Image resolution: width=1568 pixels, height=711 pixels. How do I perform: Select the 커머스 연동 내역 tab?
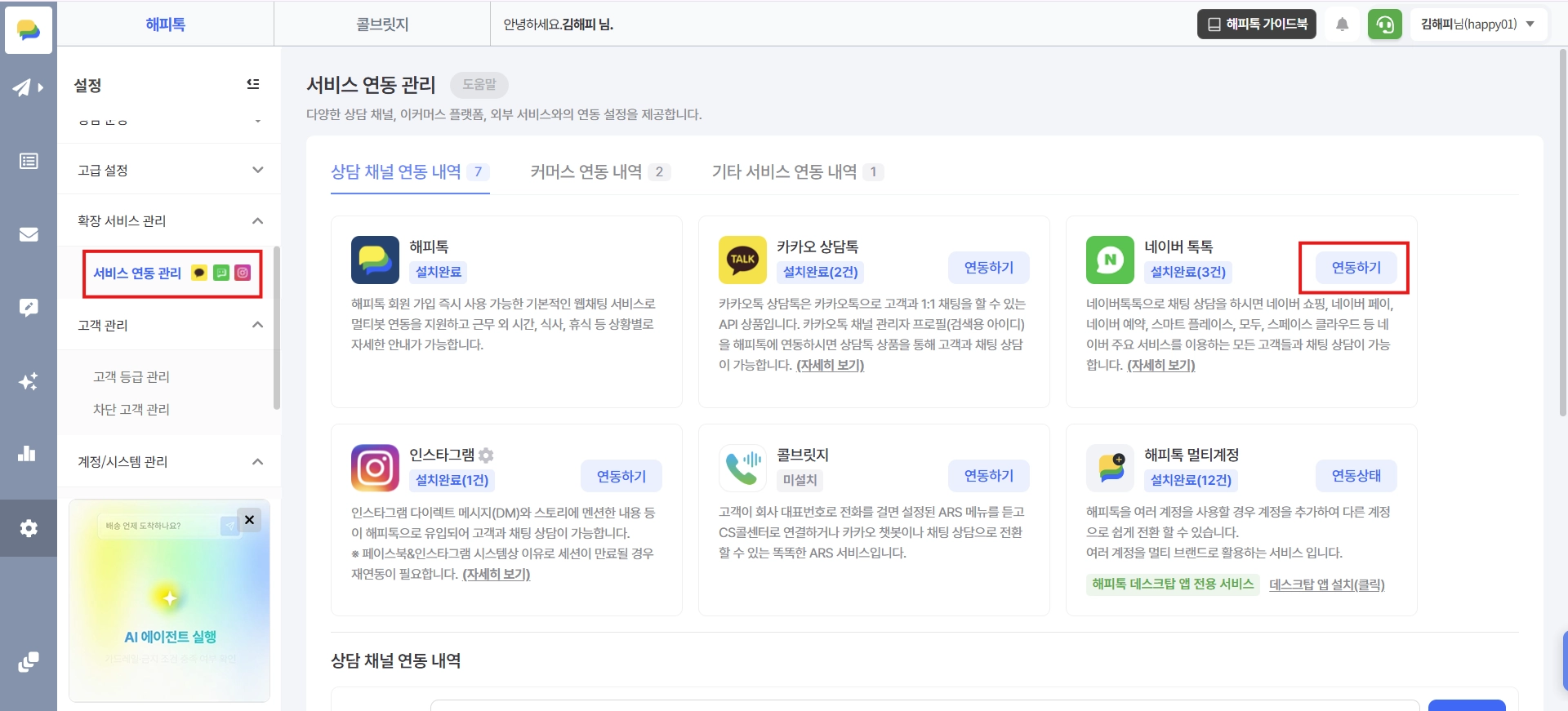point(600,172)
